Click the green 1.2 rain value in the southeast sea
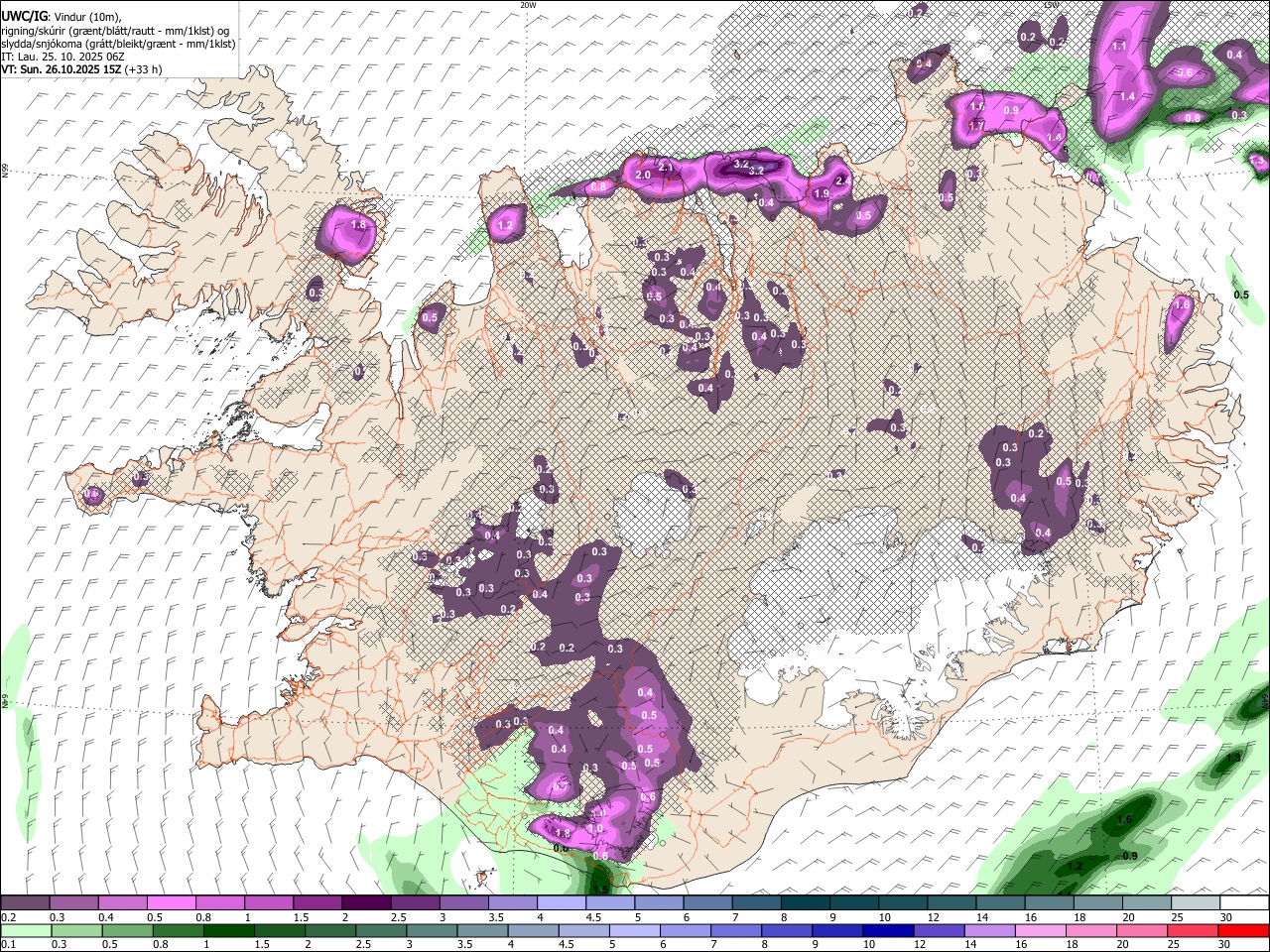 click(x=1075, y=867)
